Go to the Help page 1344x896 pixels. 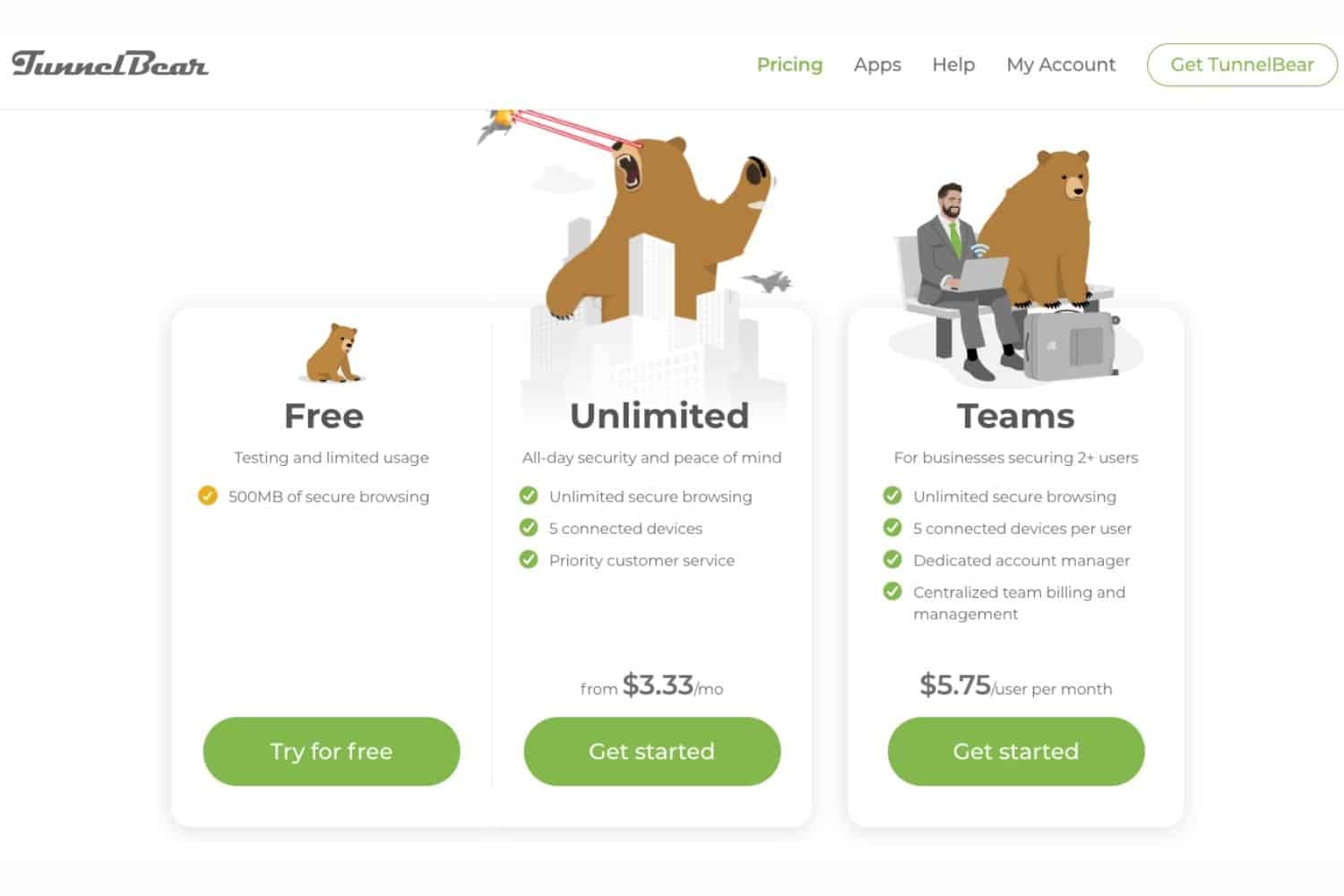953,65
